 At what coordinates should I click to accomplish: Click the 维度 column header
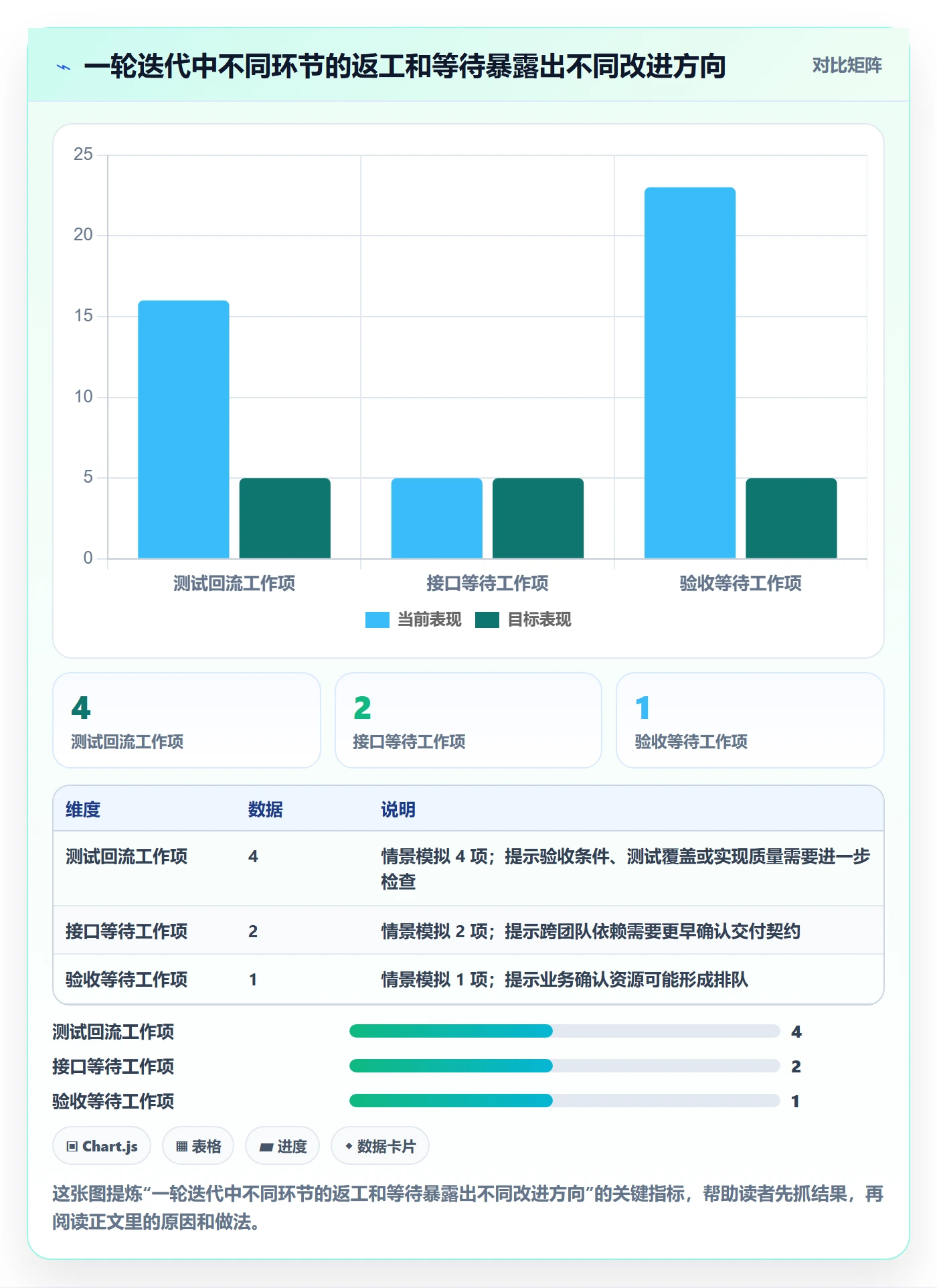[83, 809]
